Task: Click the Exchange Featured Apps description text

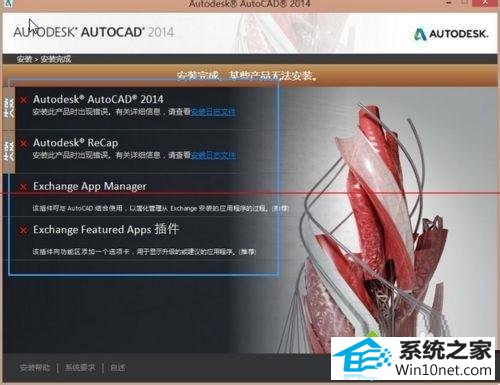Action: [x=144, y=252]
